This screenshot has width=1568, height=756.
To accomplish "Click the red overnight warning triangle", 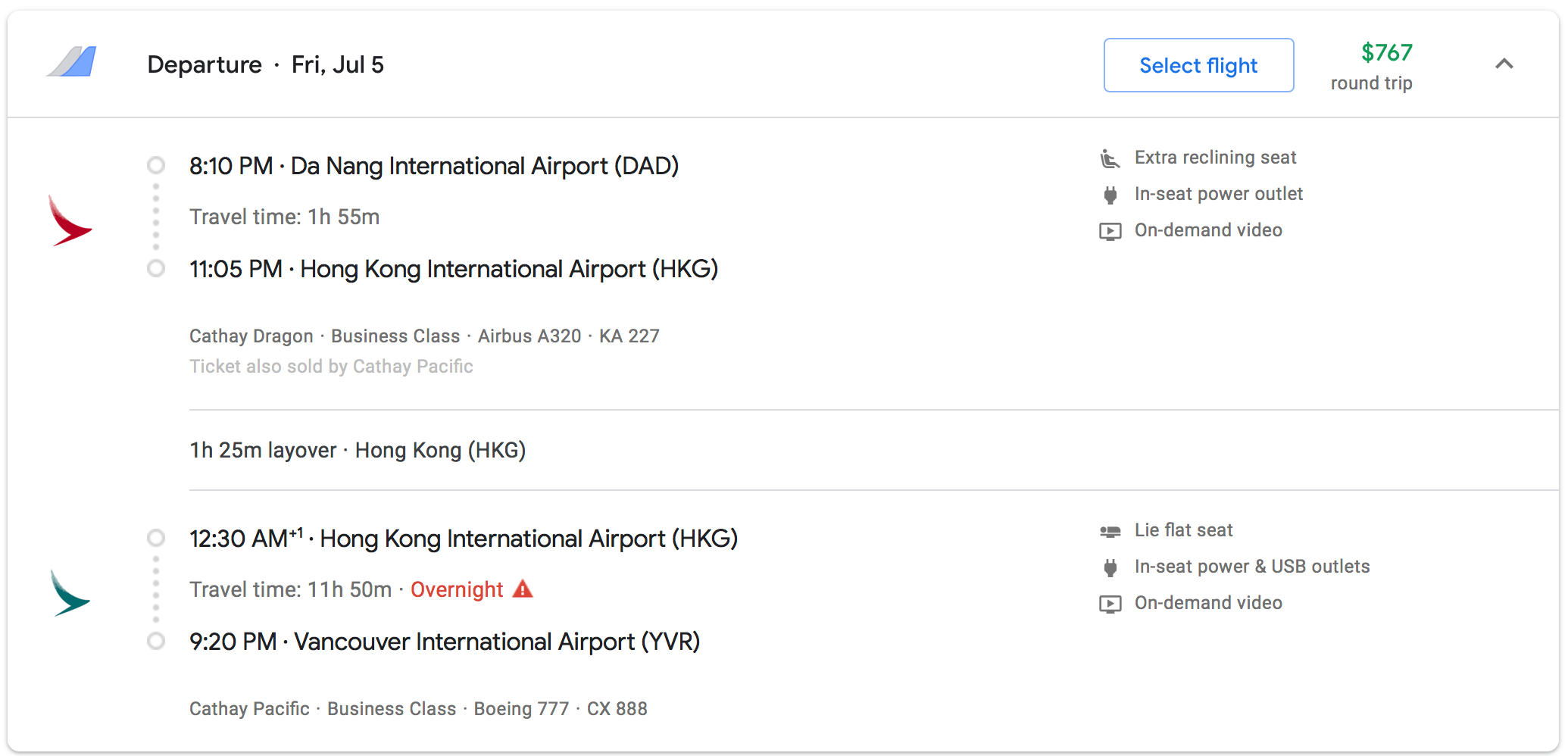I will pos(523,589).
